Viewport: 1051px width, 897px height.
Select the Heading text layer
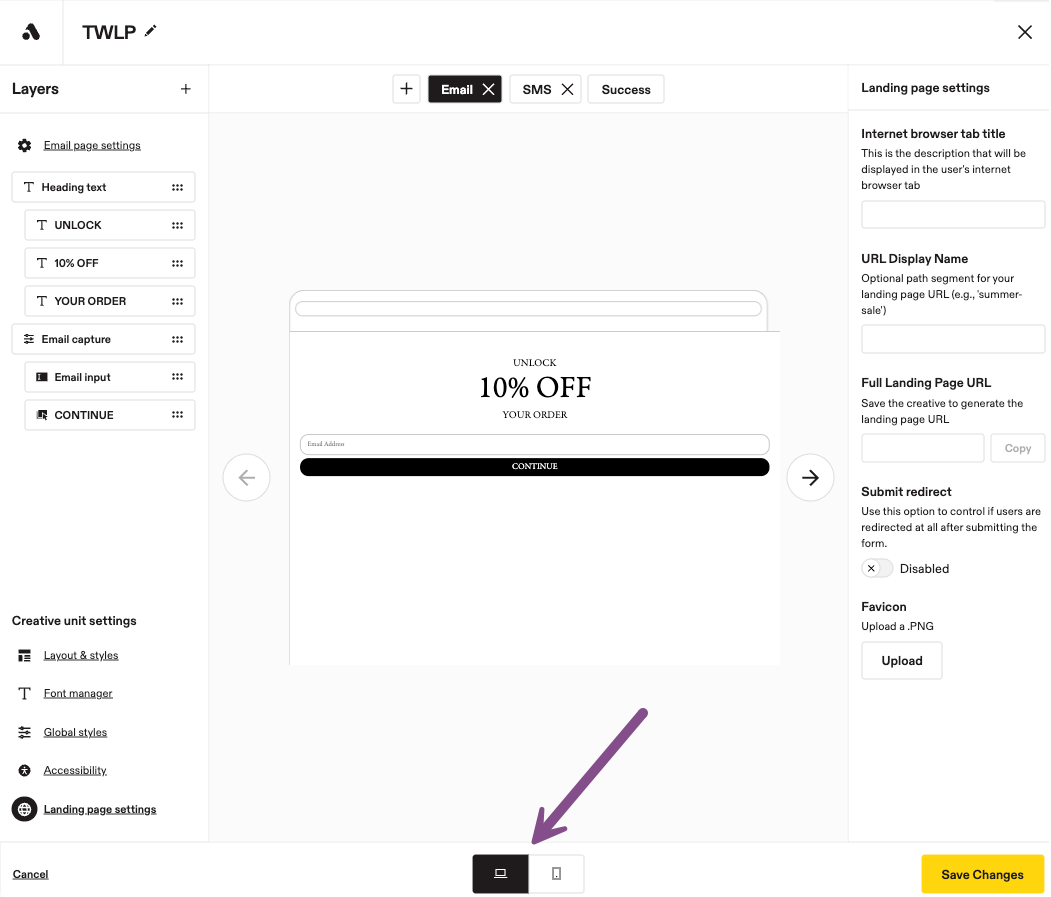point(103,187)
